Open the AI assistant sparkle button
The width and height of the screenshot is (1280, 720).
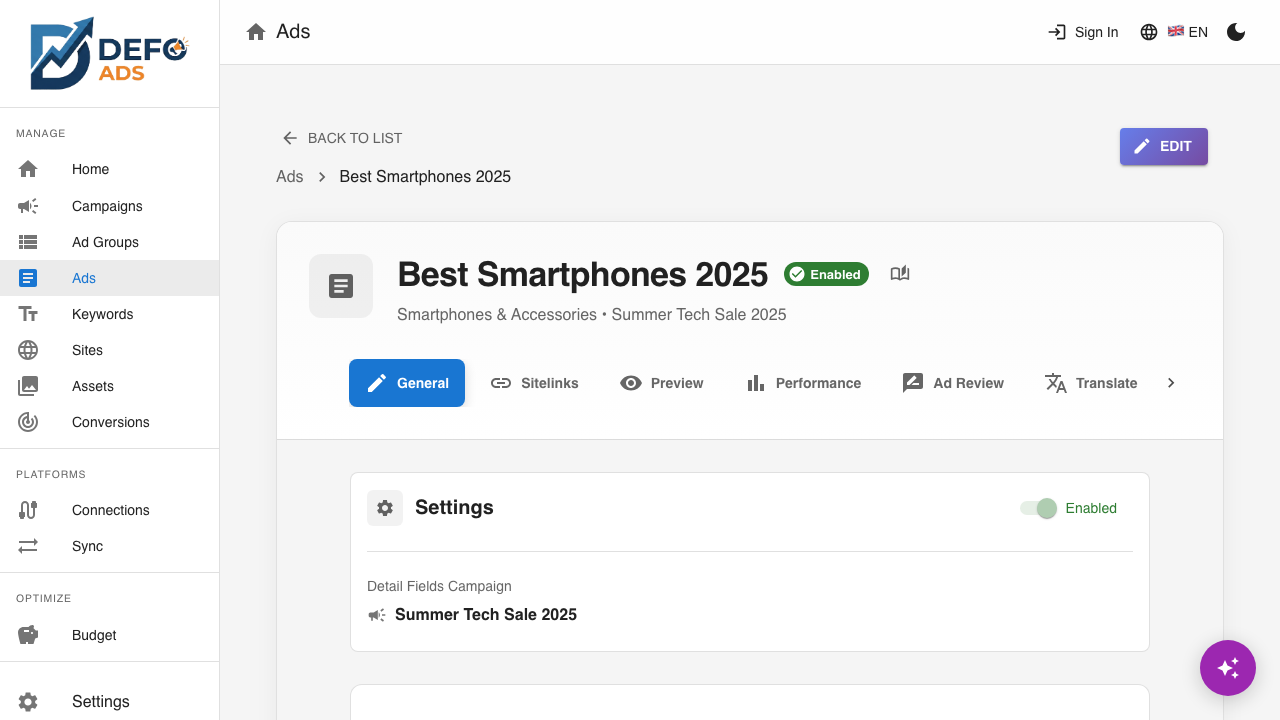(x=1228, y=668)
